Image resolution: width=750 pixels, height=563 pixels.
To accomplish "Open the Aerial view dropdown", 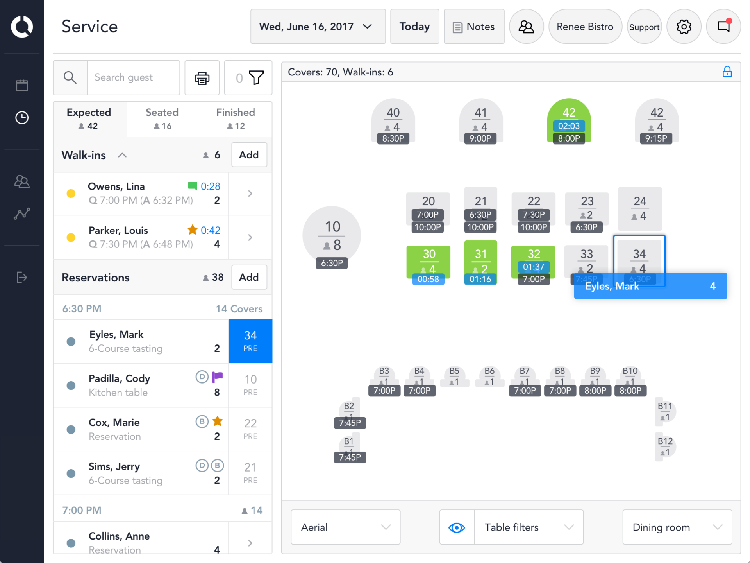I will [345, 527].
